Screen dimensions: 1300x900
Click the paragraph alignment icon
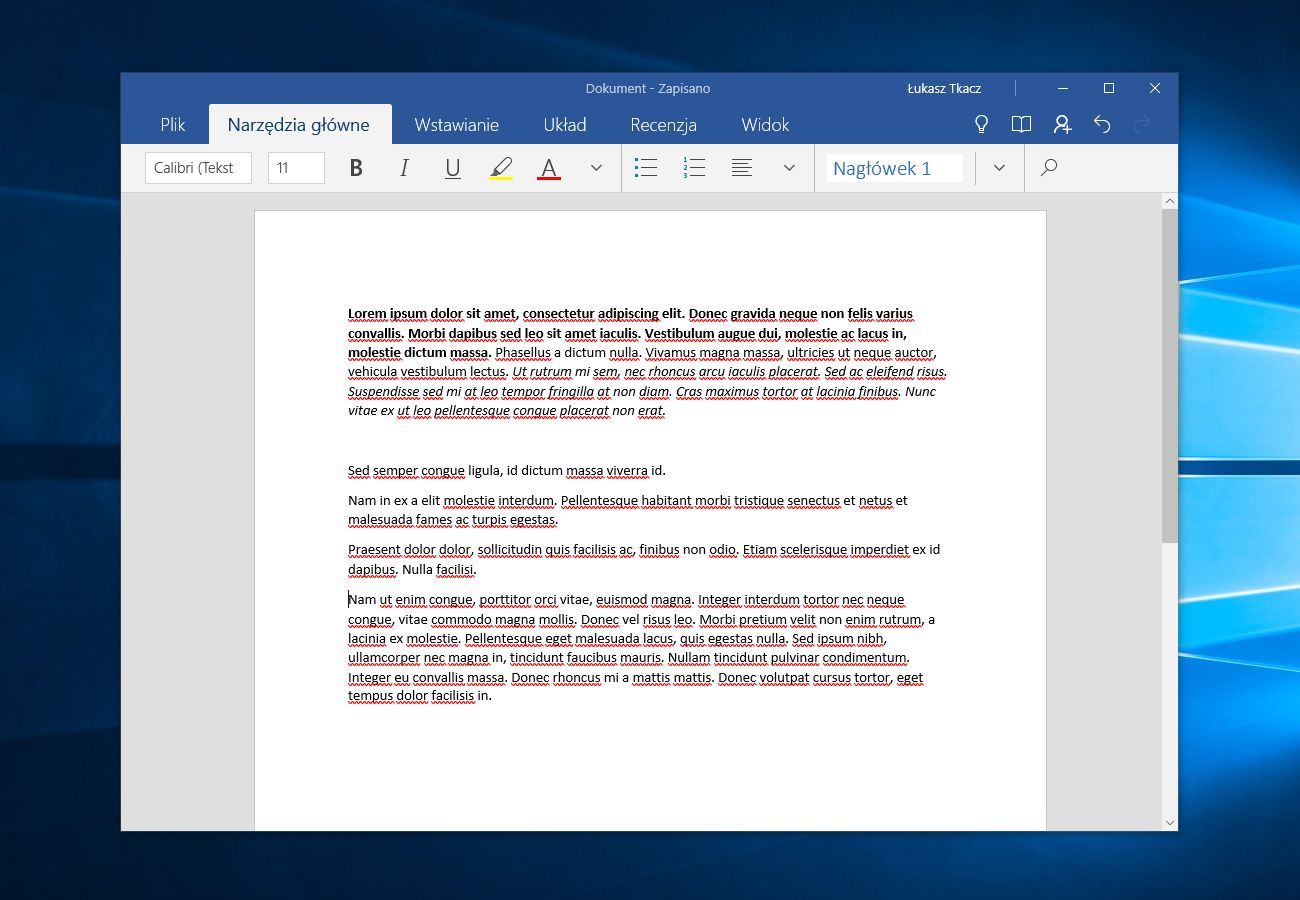[x=742, y=168]
